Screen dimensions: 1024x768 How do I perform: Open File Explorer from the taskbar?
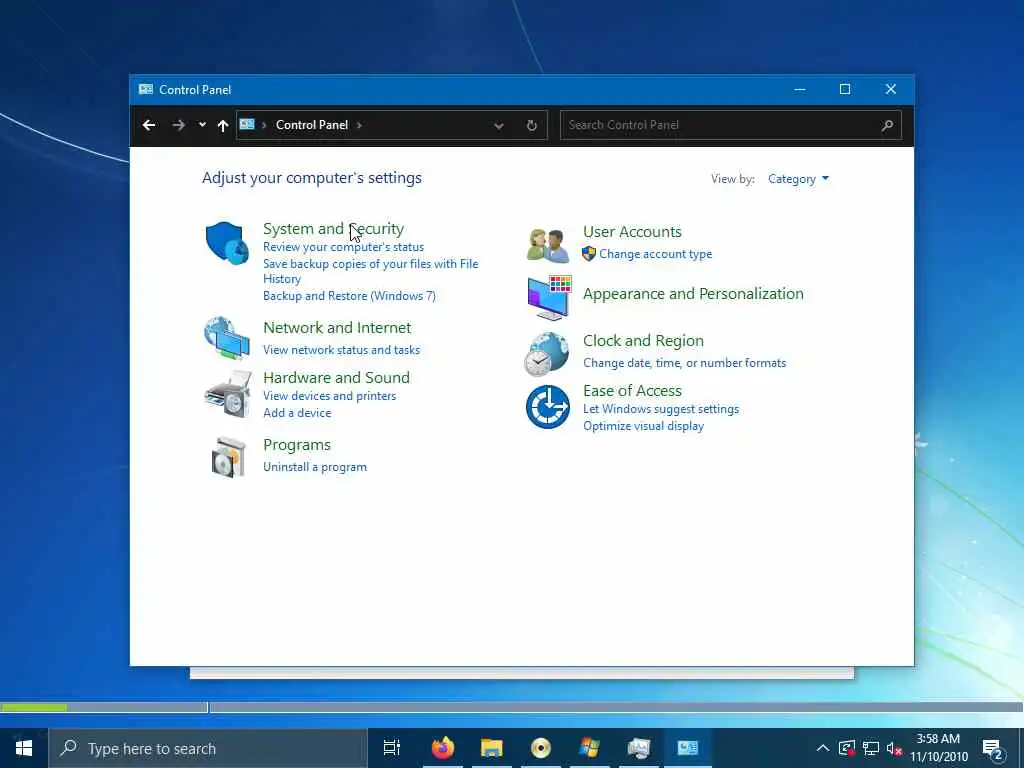(492, 748)
